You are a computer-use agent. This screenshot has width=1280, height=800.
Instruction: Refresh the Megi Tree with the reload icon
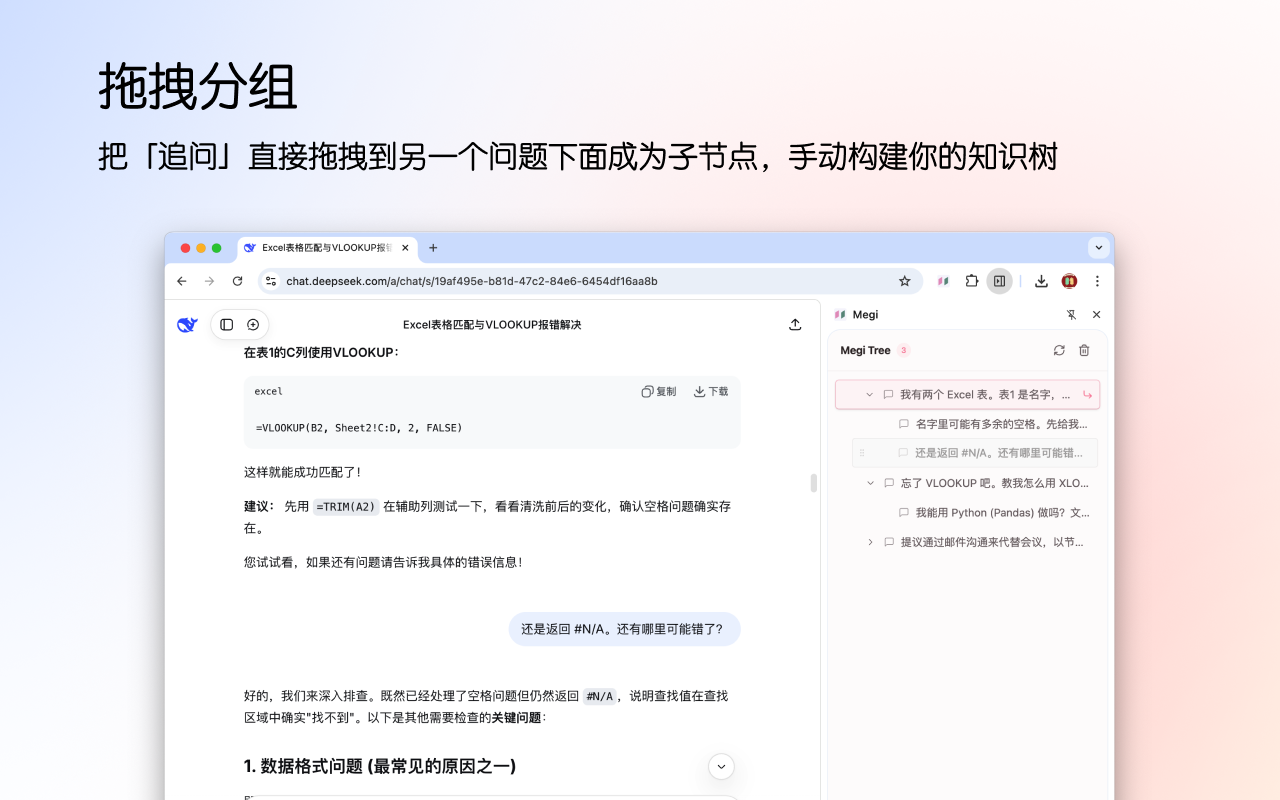coord(1059,350)
